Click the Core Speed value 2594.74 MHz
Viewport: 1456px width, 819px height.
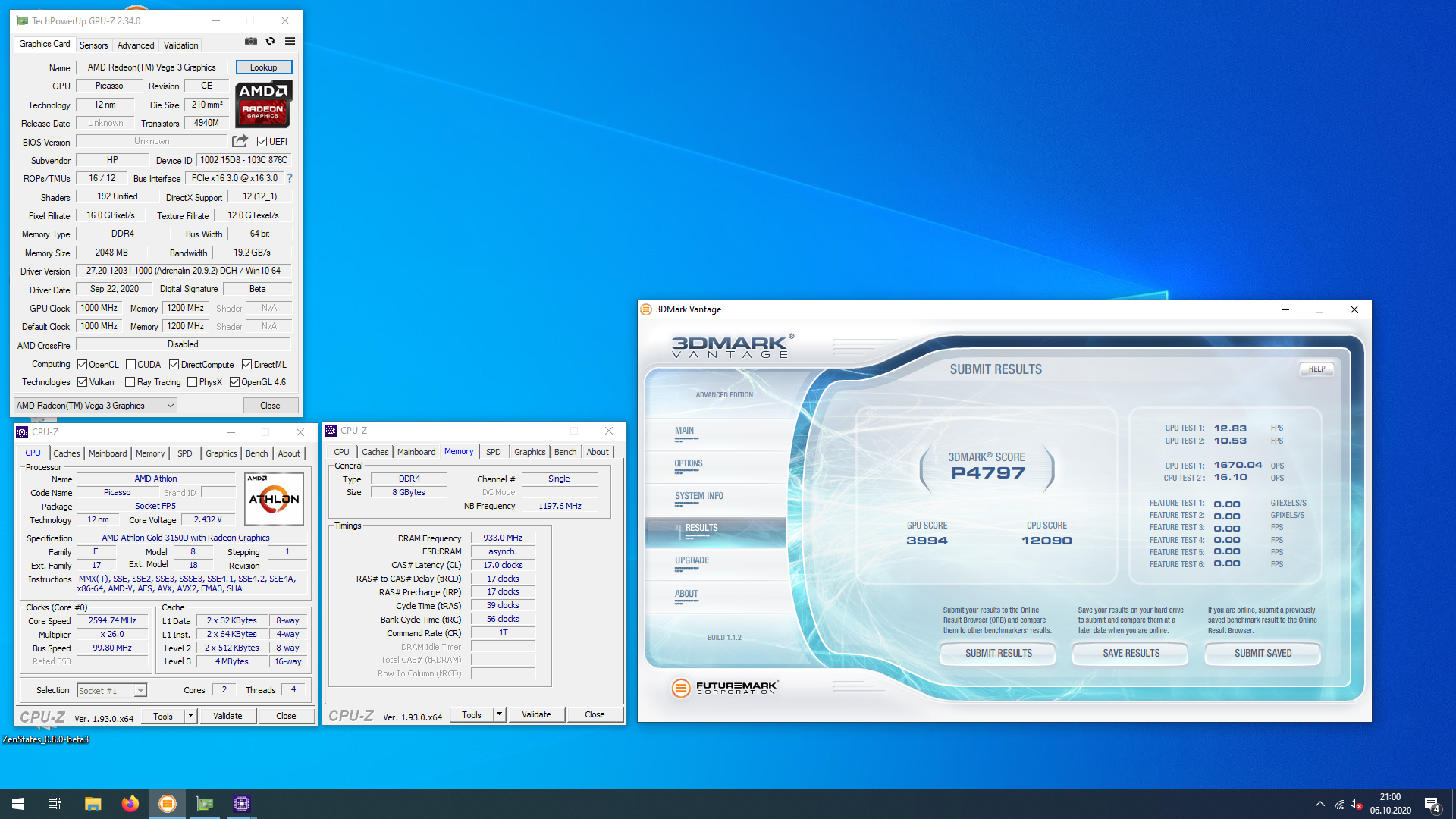[112, 620]
